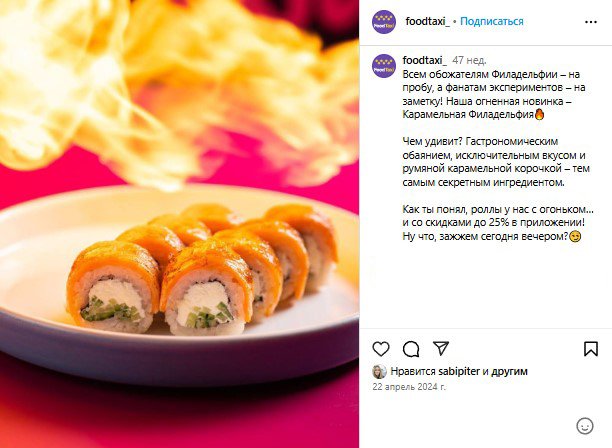Open emoji picker smiley icon
The width and height of the screenshot is (612, 448).
(585, 426)
